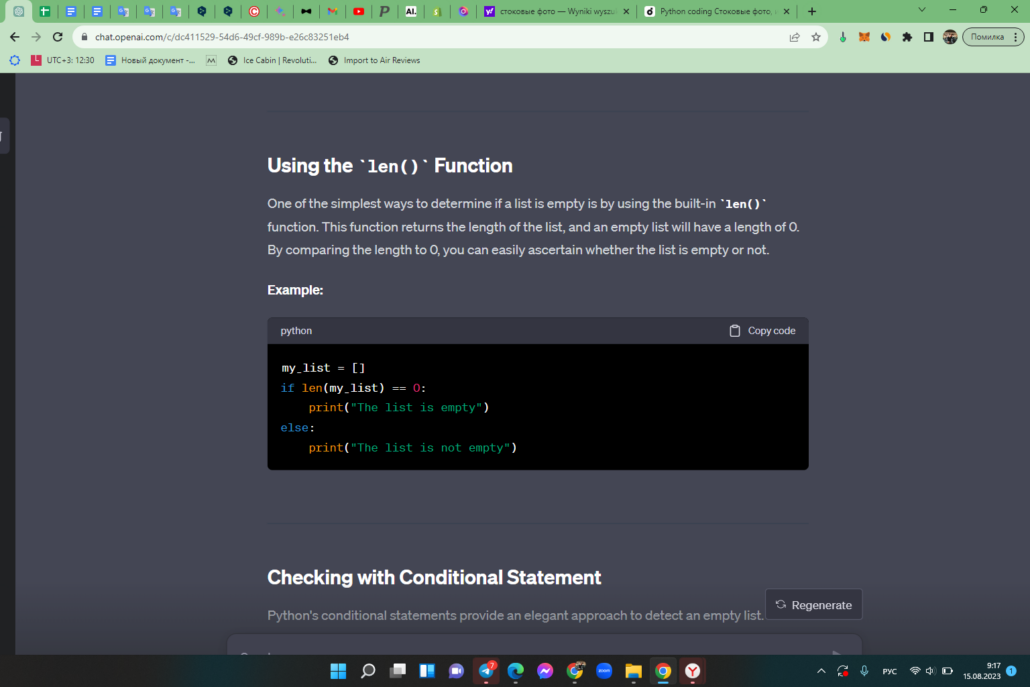Open the Chrome profile avatar
The height and width of the screenshot is (687, 1030).
click(x=950, y=36)
